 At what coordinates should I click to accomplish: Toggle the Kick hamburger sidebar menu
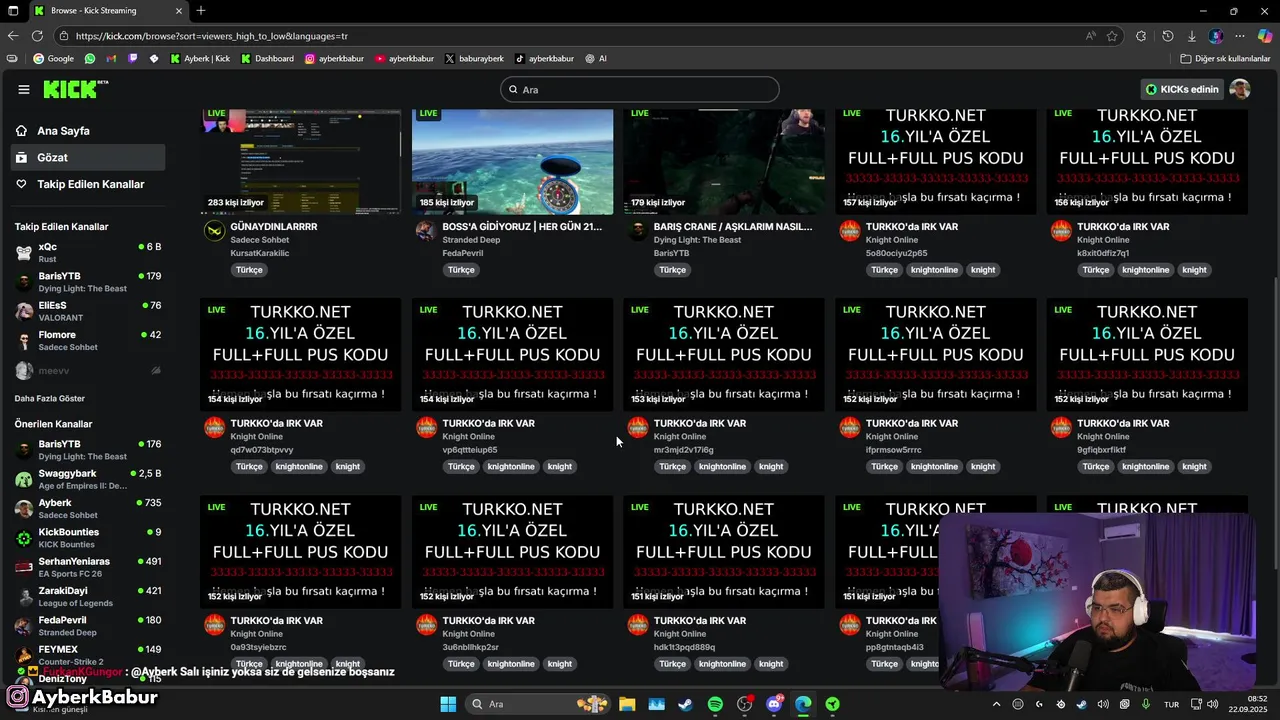[x=24, y=89]
